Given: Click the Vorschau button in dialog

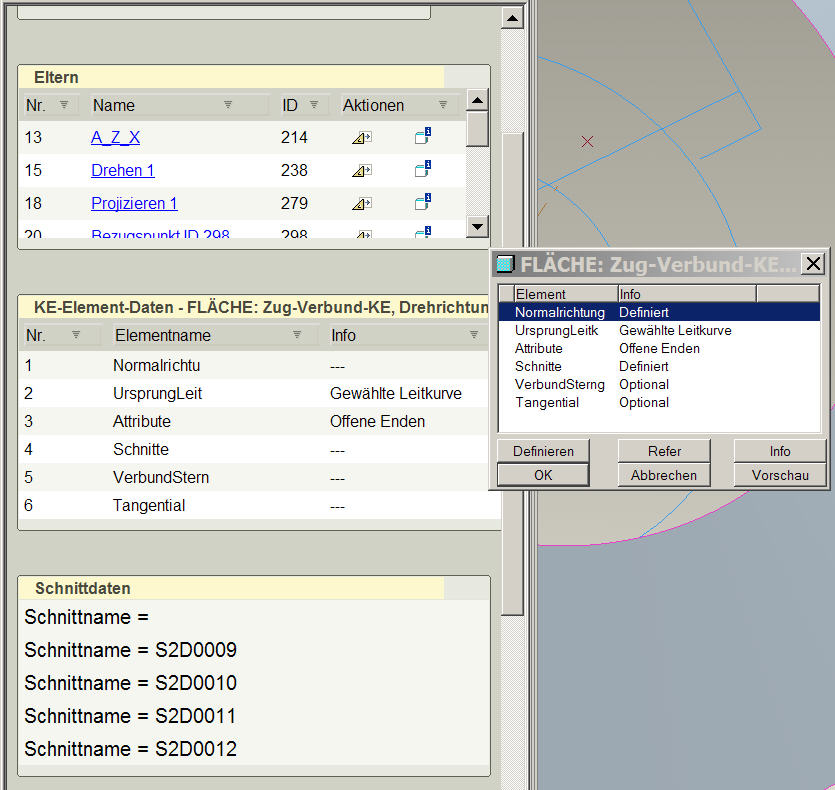Looking at the screenshot, I should pos(780,475).
